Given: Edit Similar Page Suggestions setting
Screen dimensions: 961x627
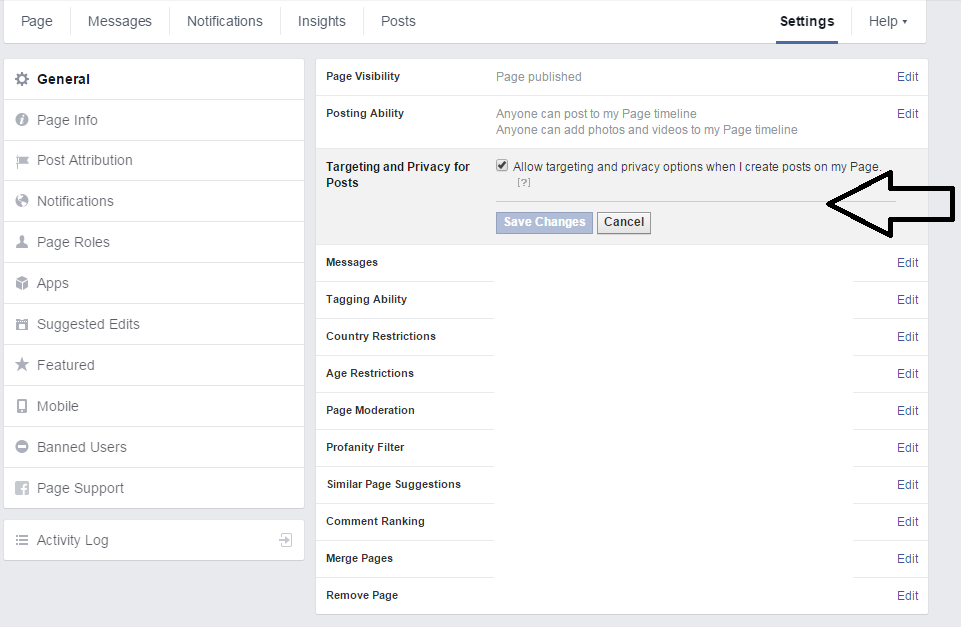Looking at the screenshot, I should (908, 485).
